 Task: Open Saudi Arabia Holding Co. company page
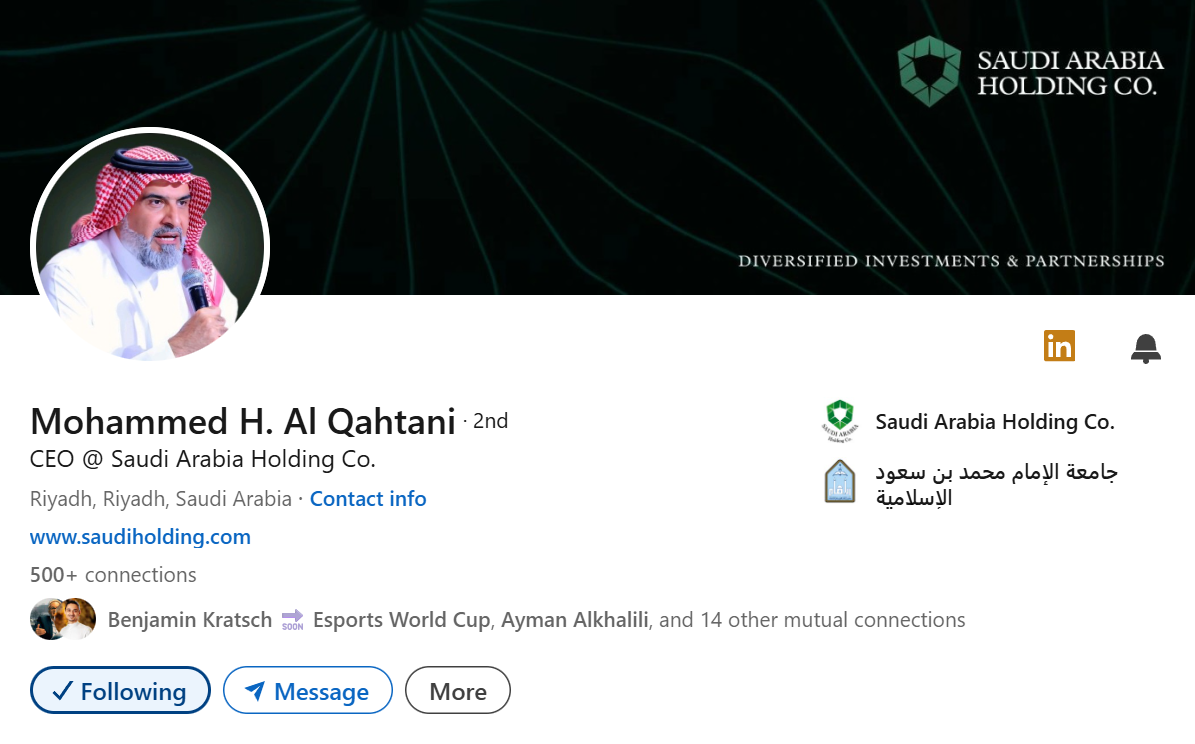[x=995, y=421]
